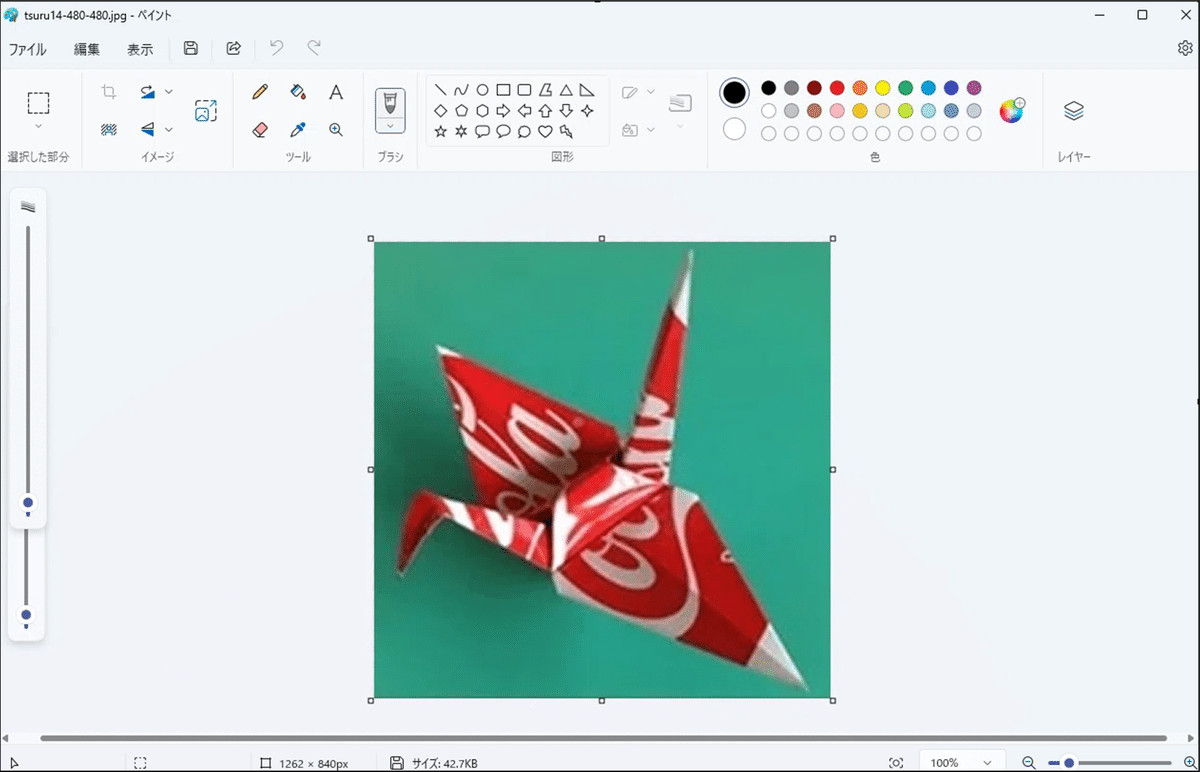
Task: Pick the red color swatch
Action: (837, 88)
